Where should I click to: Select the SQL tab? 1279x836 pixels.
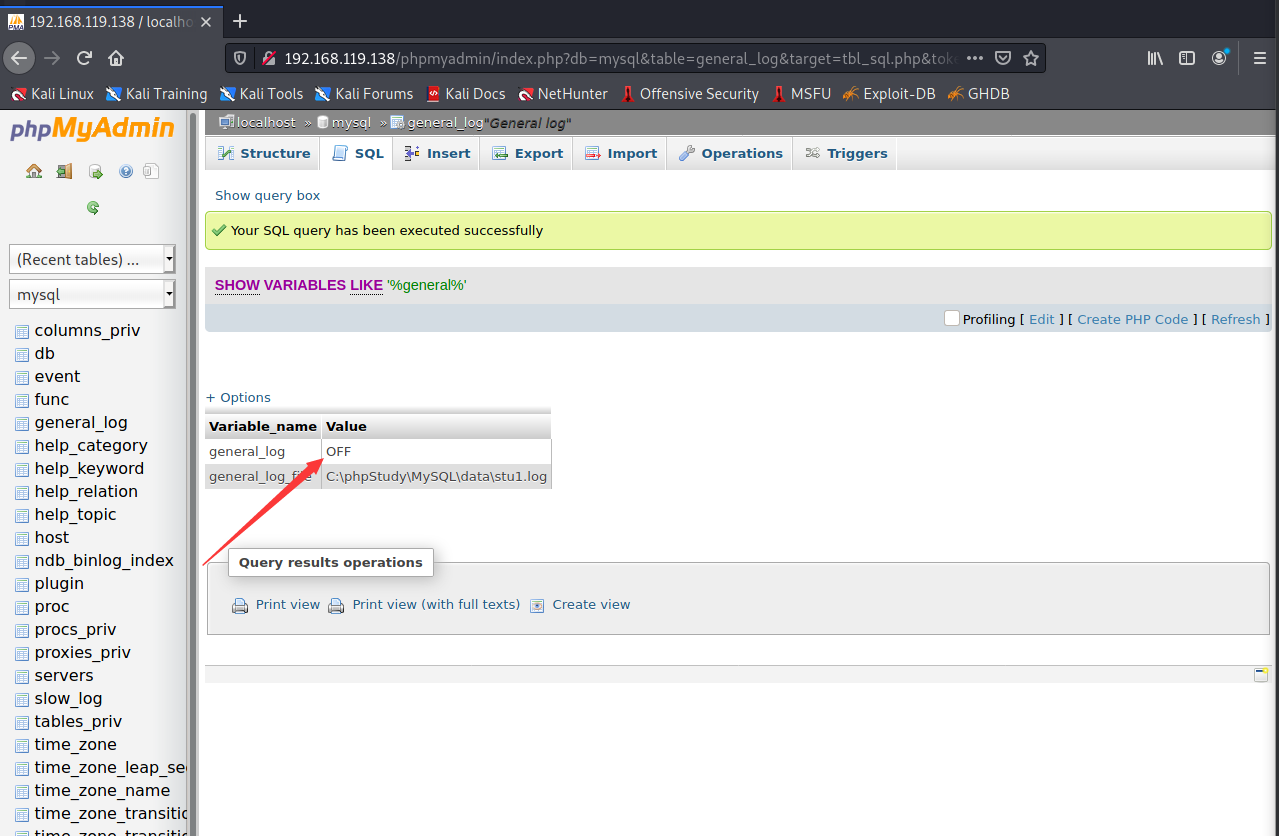click(x=357, y=153)
